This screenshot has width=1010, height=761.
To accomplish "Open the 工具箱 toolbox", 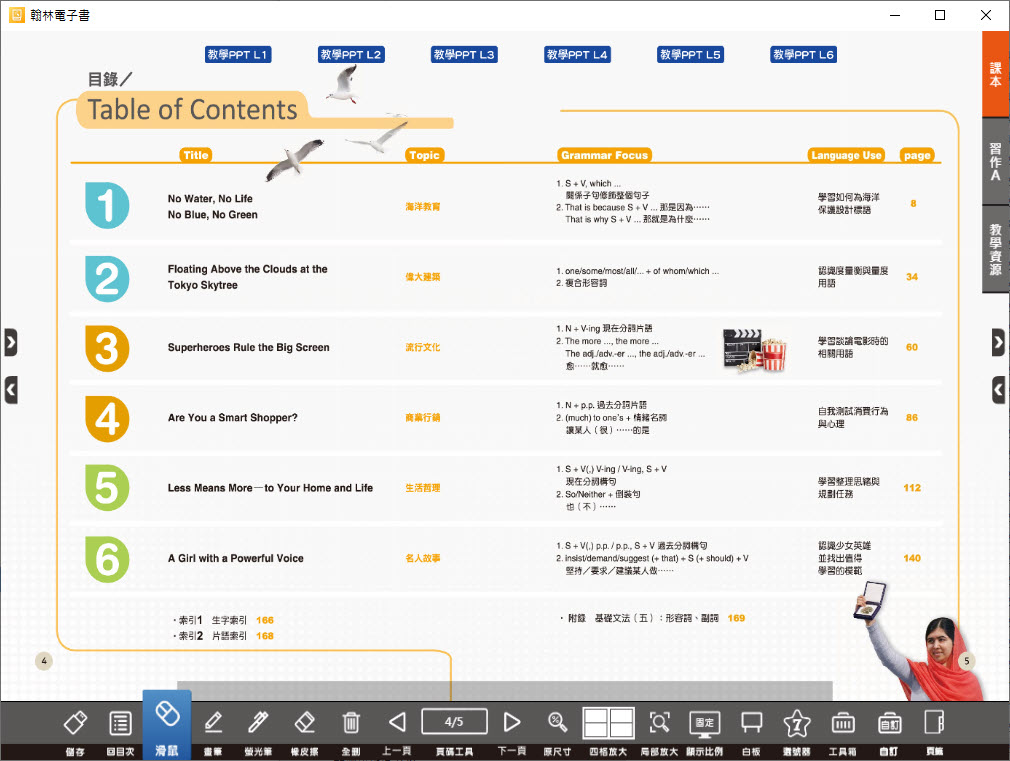I will click(x=843, y=723).
